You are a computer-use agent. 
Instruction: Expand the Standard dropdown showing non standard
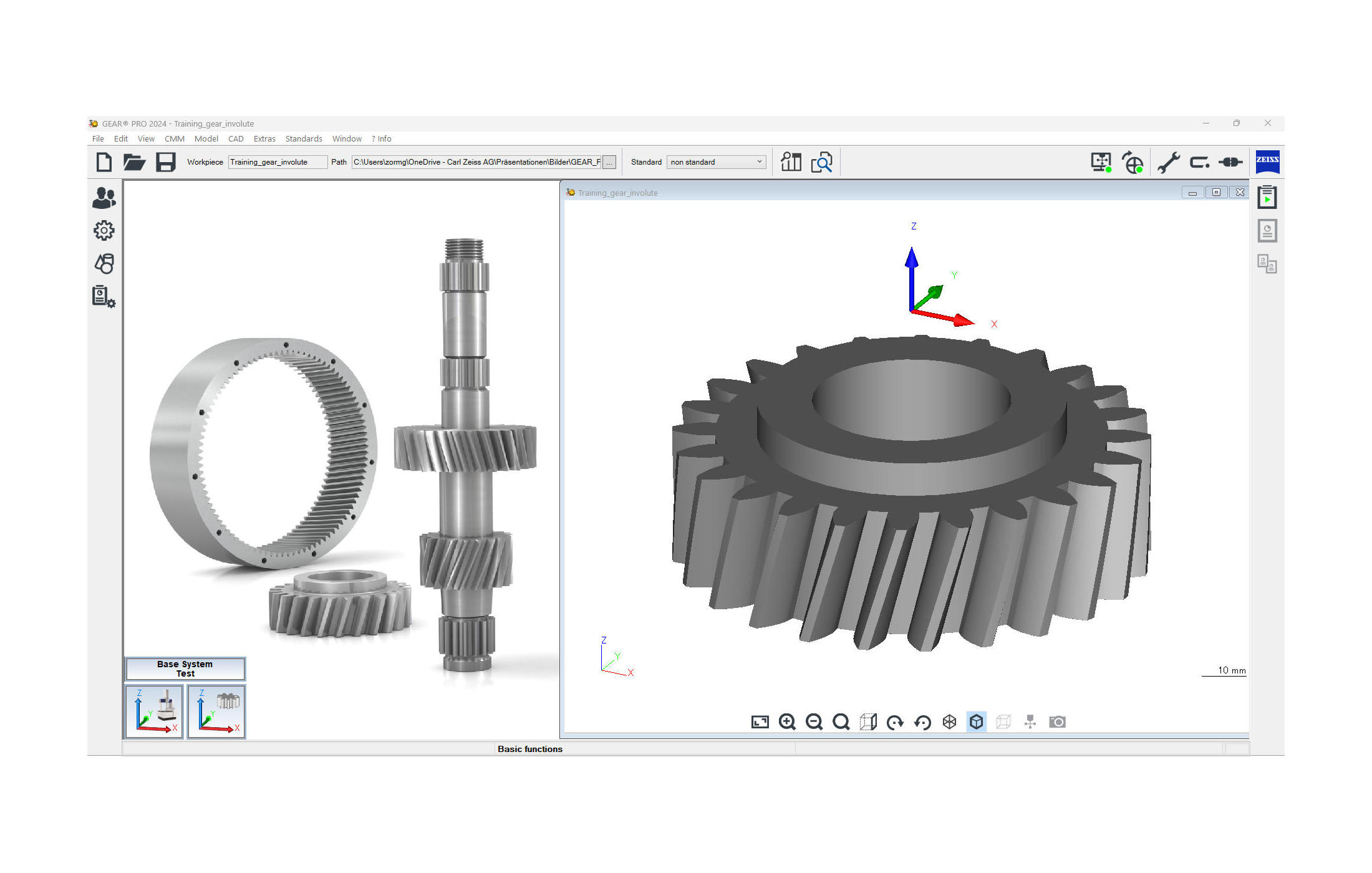pyautogui.click(x=716, y=162)
